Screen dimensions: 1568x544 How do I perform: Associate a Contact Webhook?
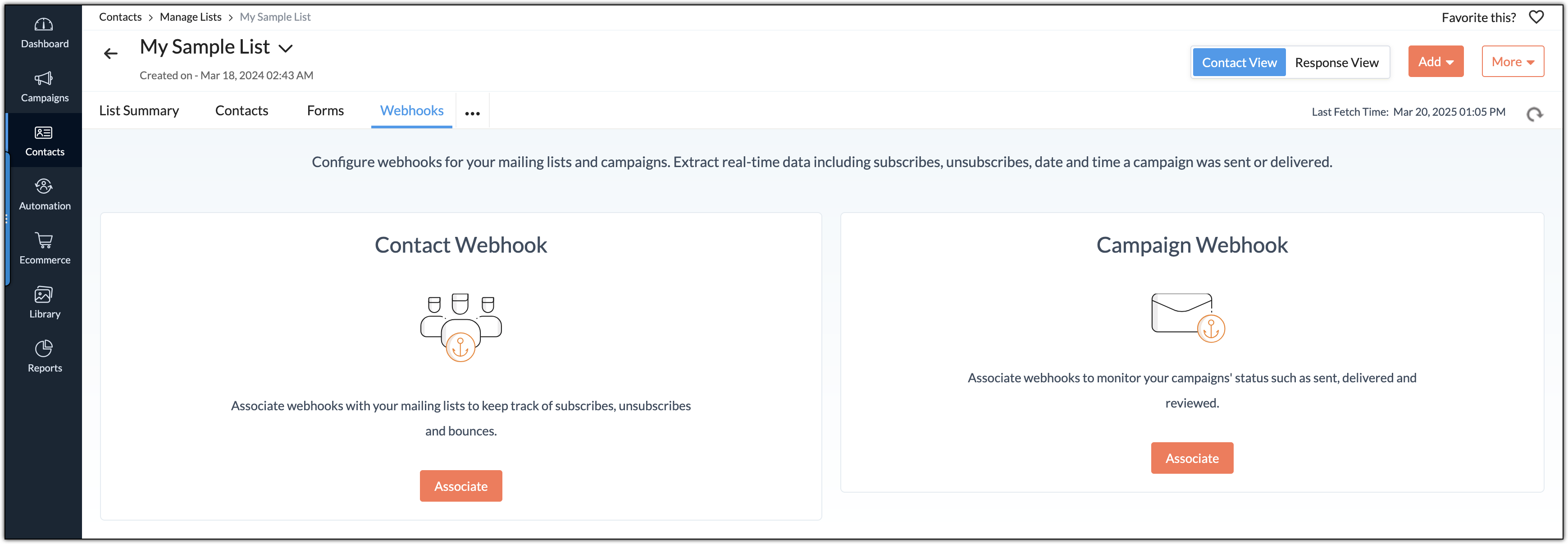coord(461,485)
